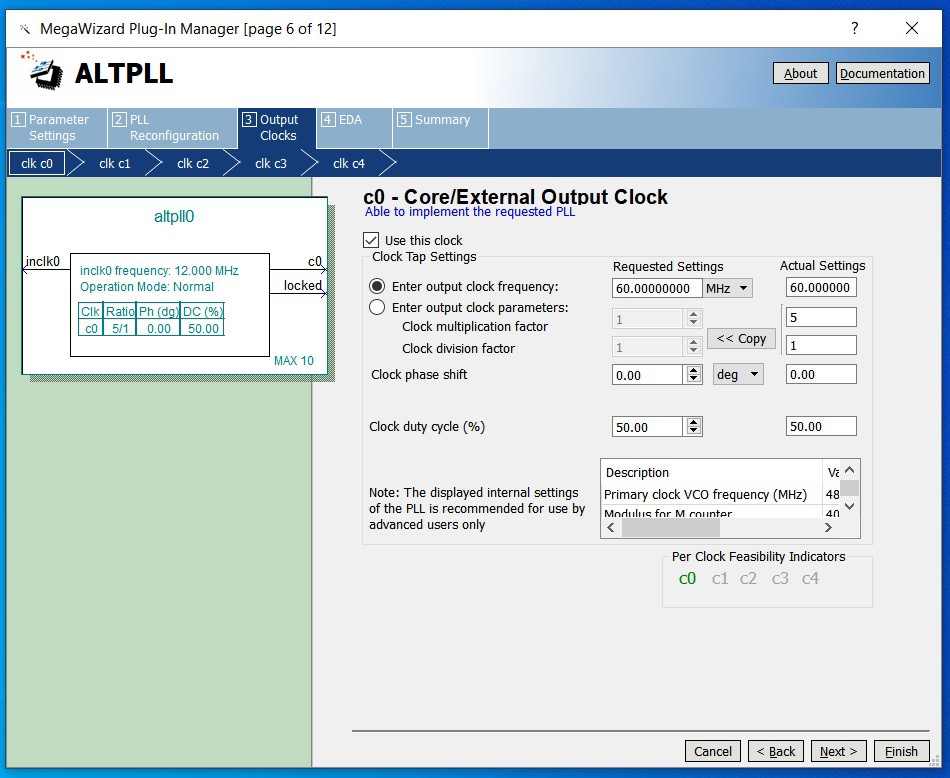The image size is (950, 778).
Task: Decrease clock phase shift with down arrow
Action: coord(694,379)
